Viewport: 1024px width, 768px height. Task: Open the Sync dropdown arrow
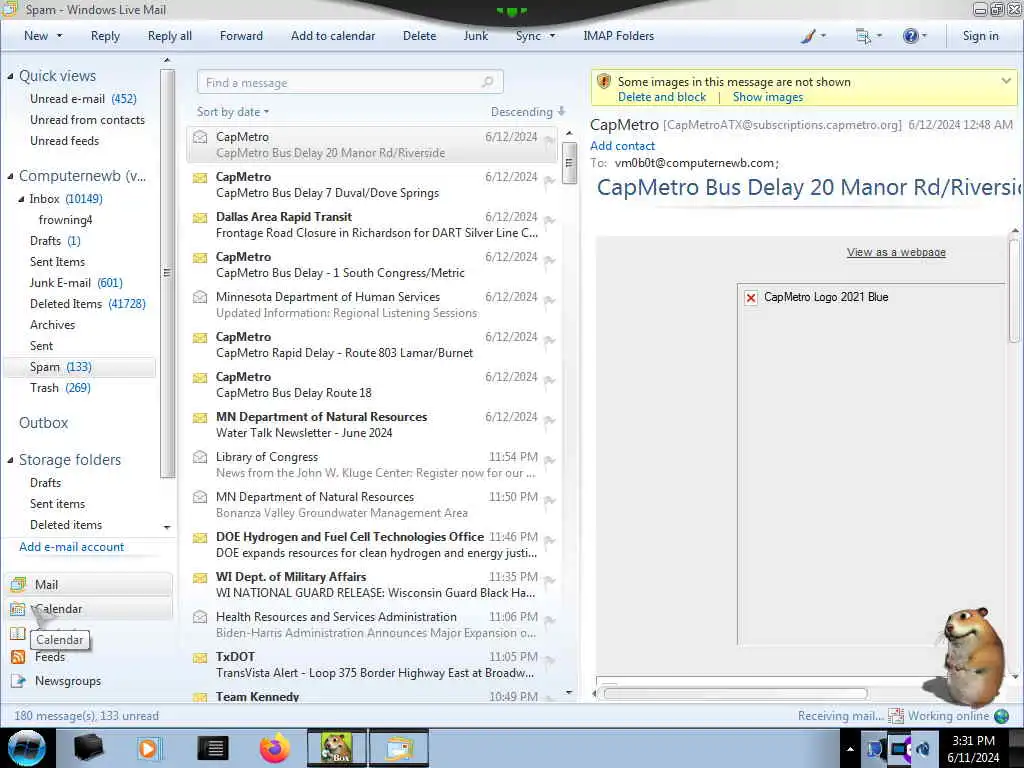[x=552, y=36]
